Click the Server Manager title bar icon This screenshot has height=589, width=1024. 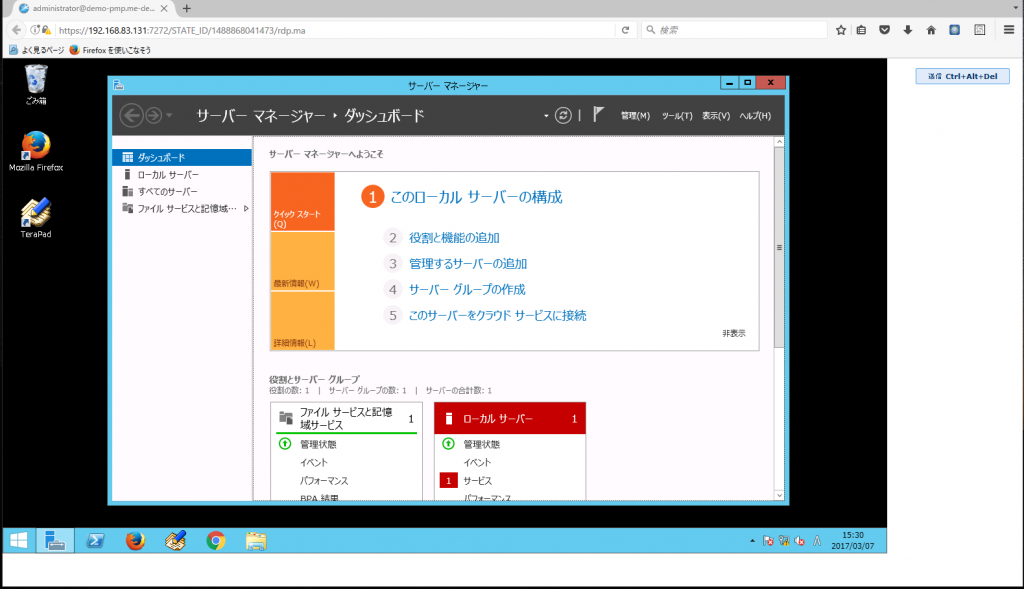point(118,85)
